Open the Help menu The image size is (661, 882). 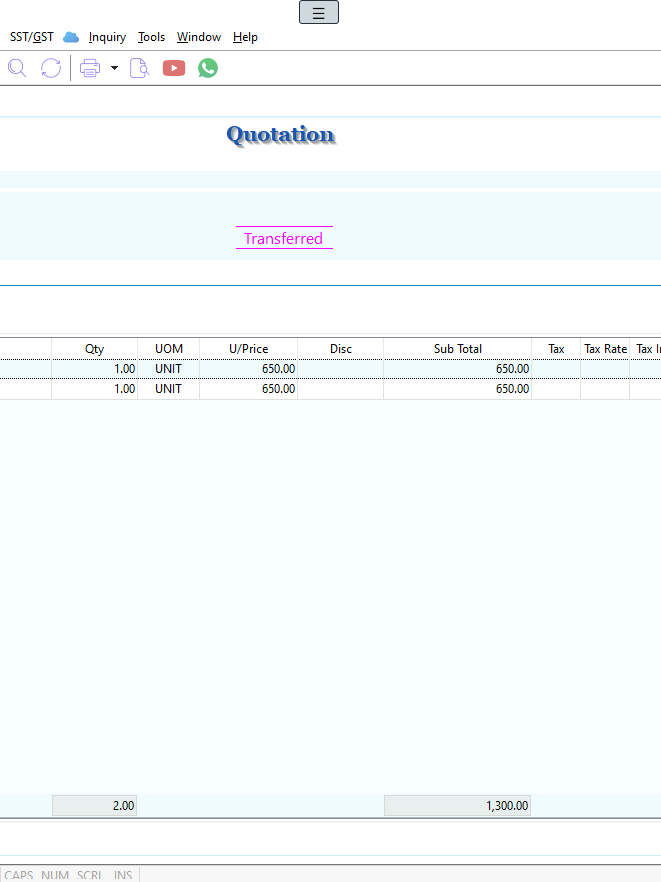(245, 37)
